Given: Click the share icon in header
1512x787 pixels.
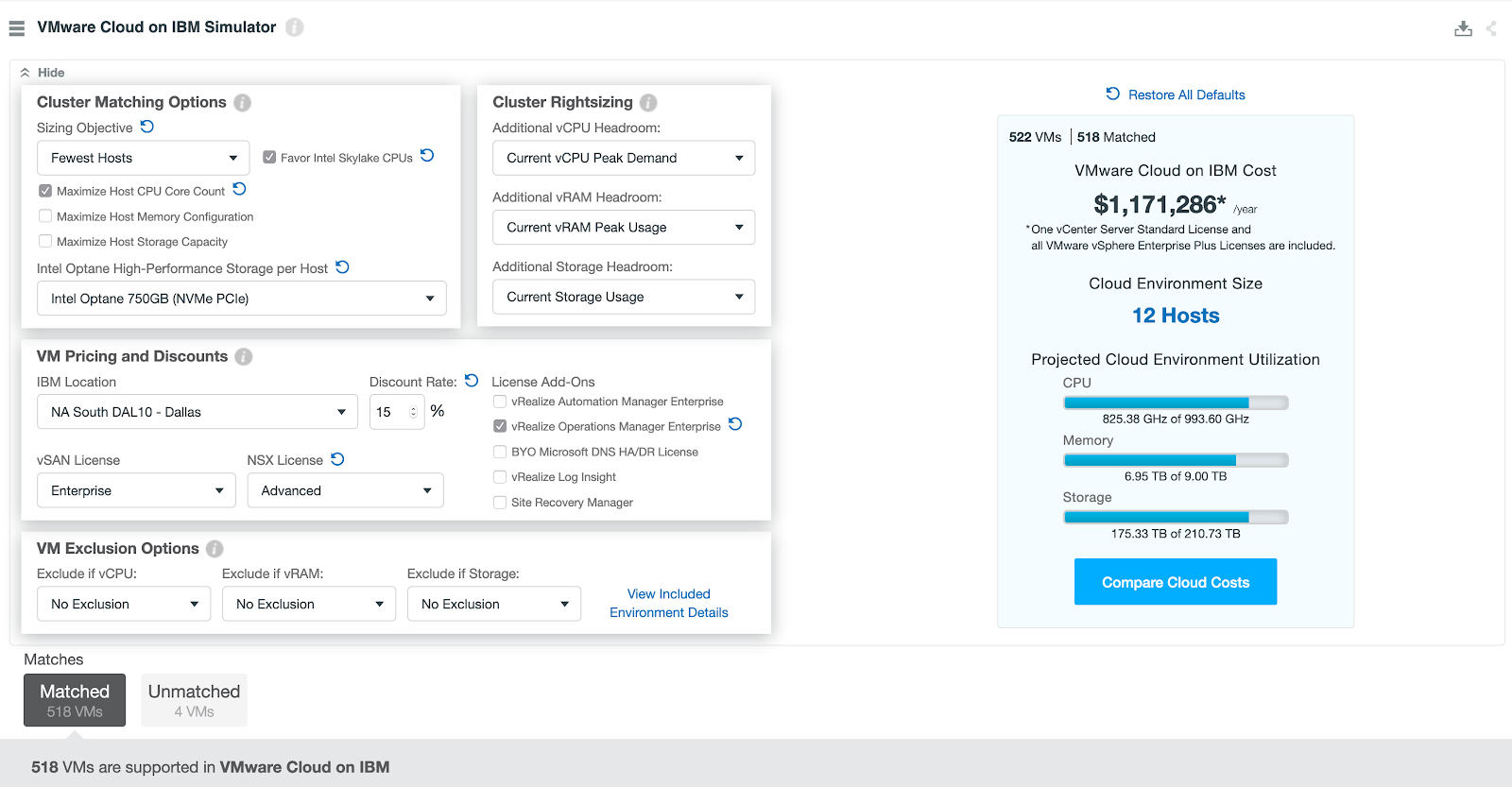Looking at the screenshot, I should 1491,28.
